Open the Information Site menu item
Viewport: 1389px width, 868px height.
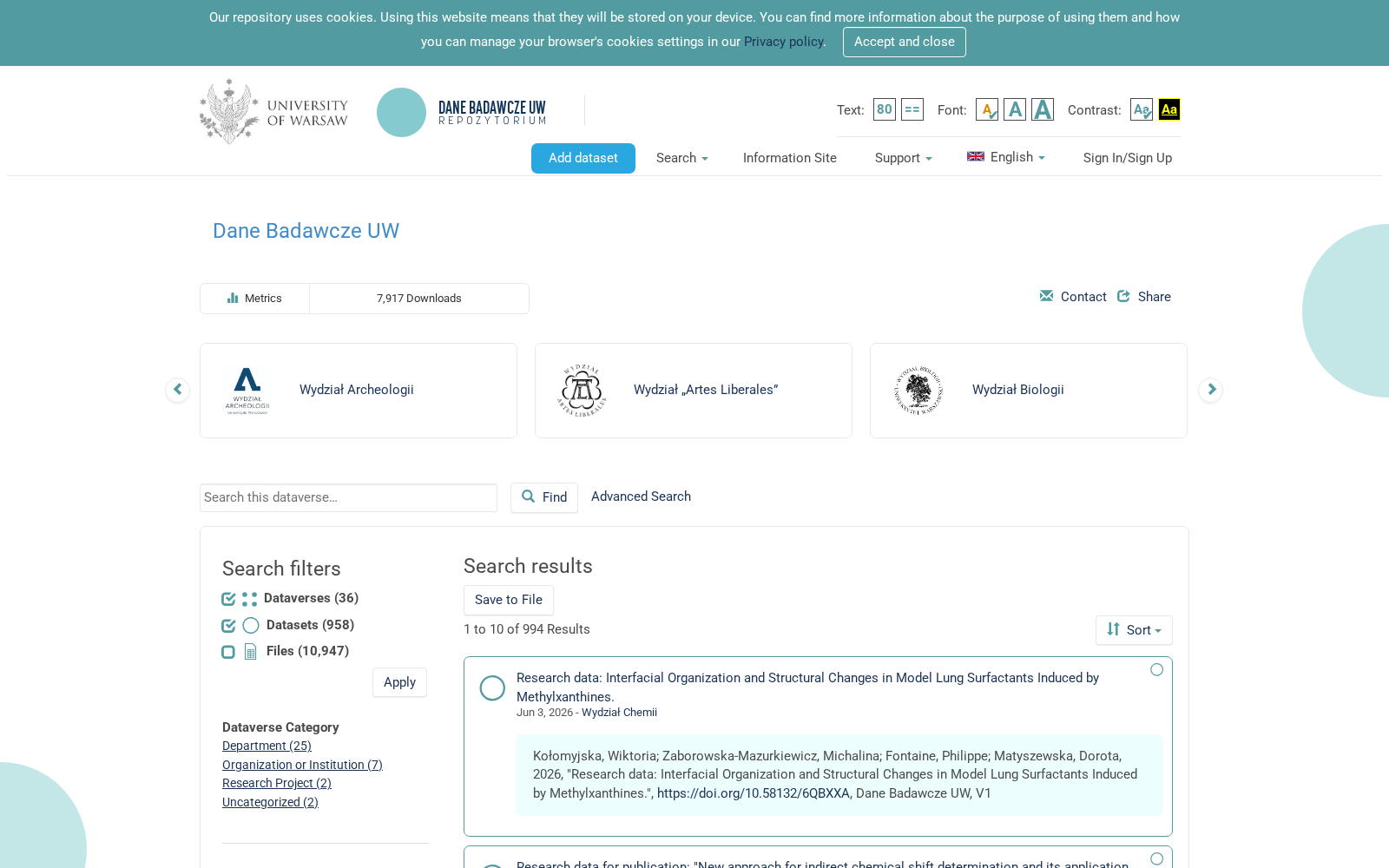point(790,158)
